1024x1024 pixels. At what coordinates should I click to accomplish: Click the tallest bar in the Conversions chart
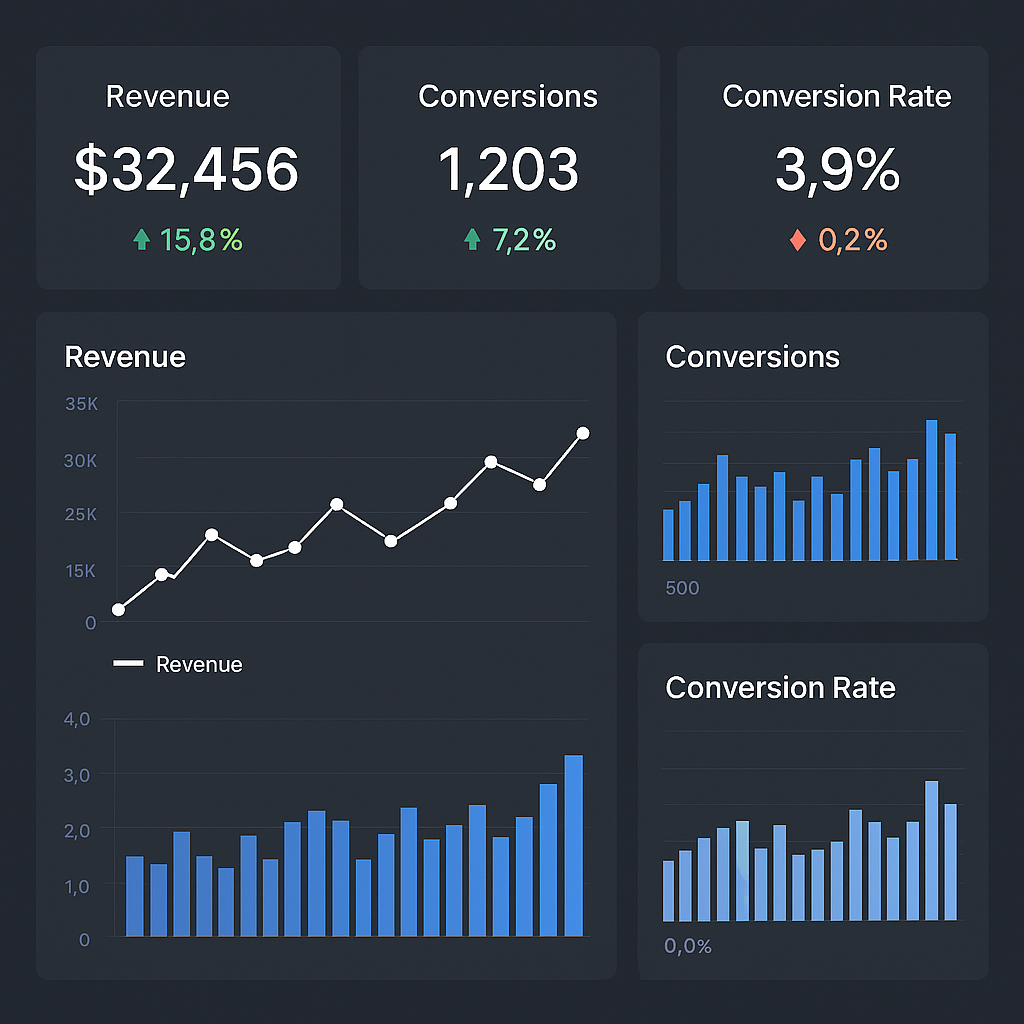point(931,490)
